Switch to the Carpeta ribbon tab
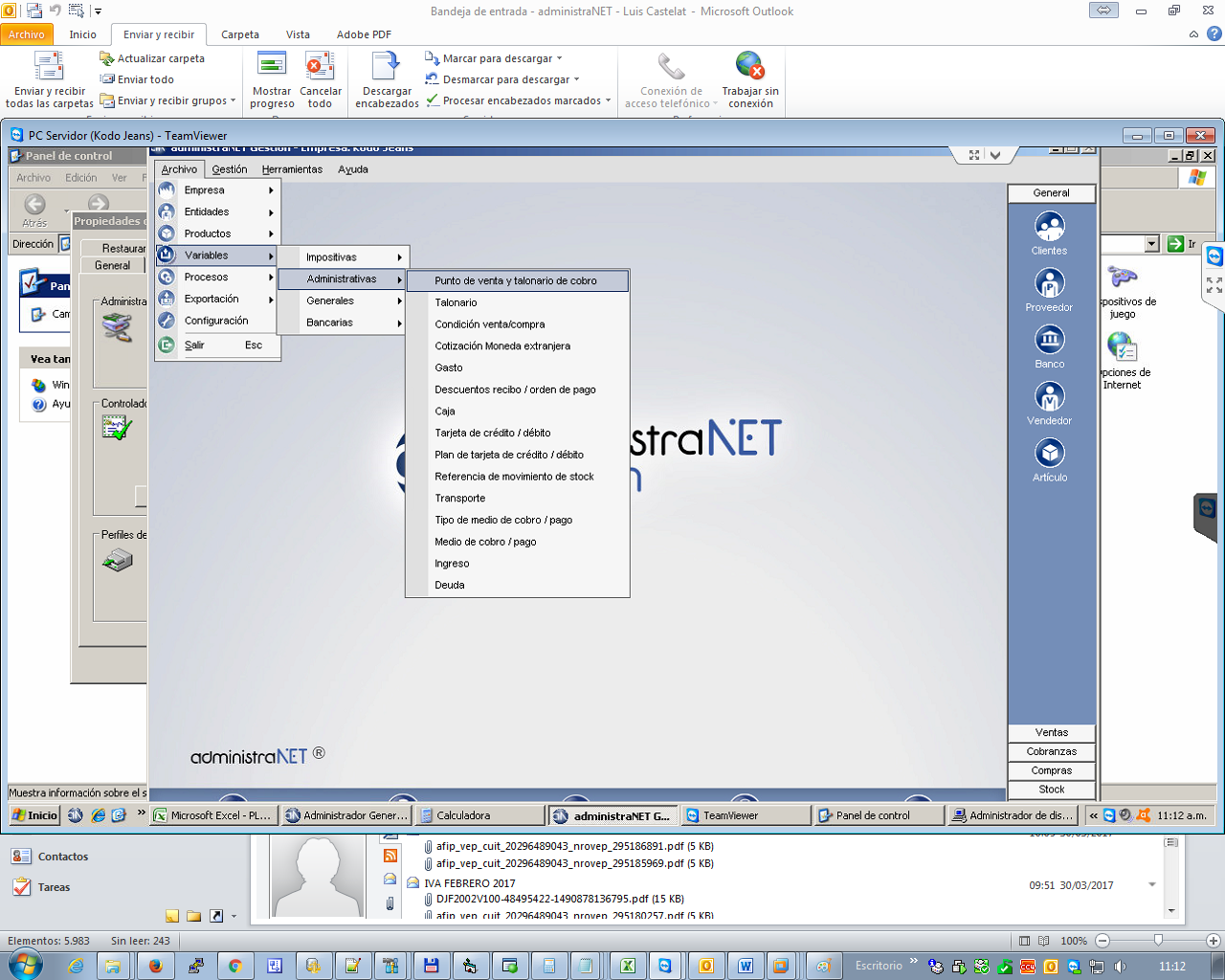This screenshot has height=980, width=1225. coord(240,34)
